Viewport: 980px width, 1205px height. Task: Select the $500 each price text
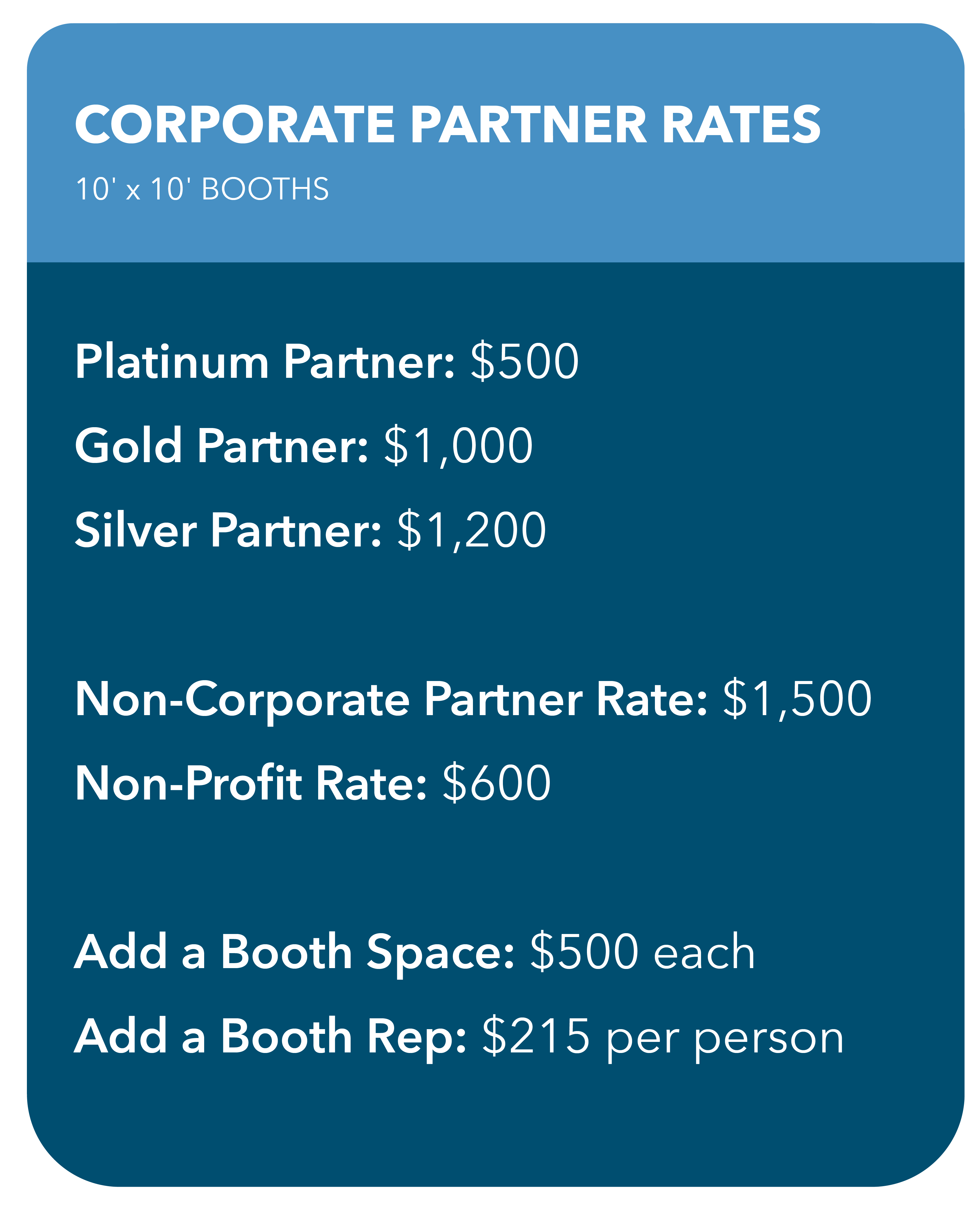click(642, 952)
